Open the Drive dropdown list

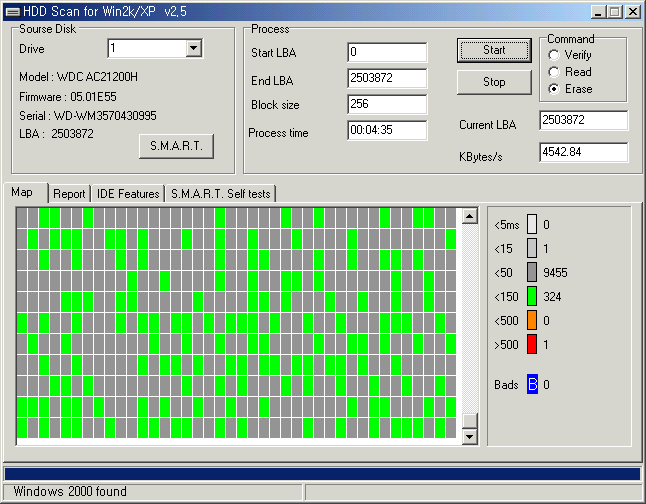click(193, 48)
